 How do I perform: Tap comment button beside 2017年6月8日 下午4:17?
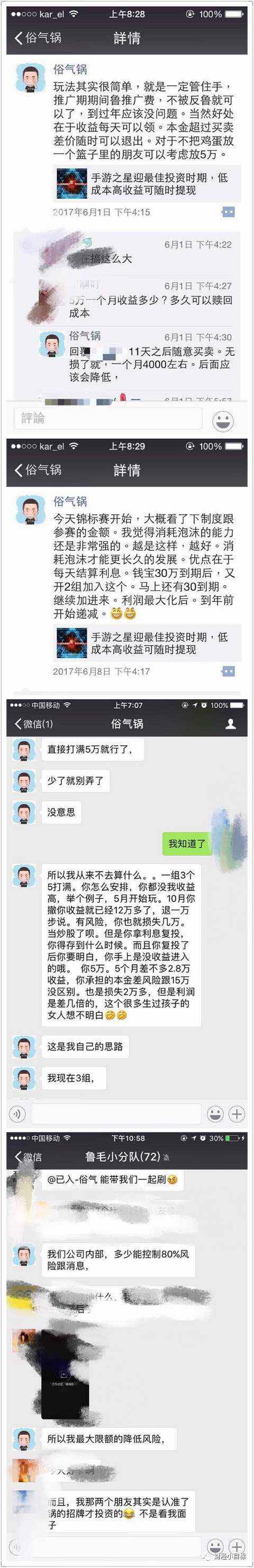[228, 671]
